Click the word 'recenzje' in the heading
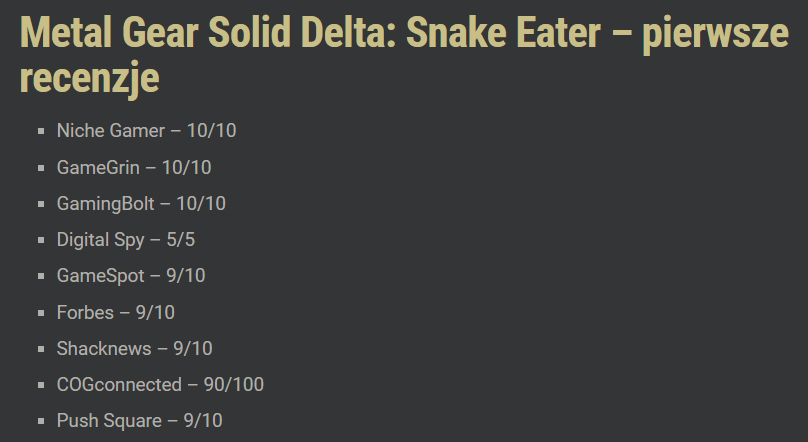Viewport: 808px width, 442px height. click(89, 80)
